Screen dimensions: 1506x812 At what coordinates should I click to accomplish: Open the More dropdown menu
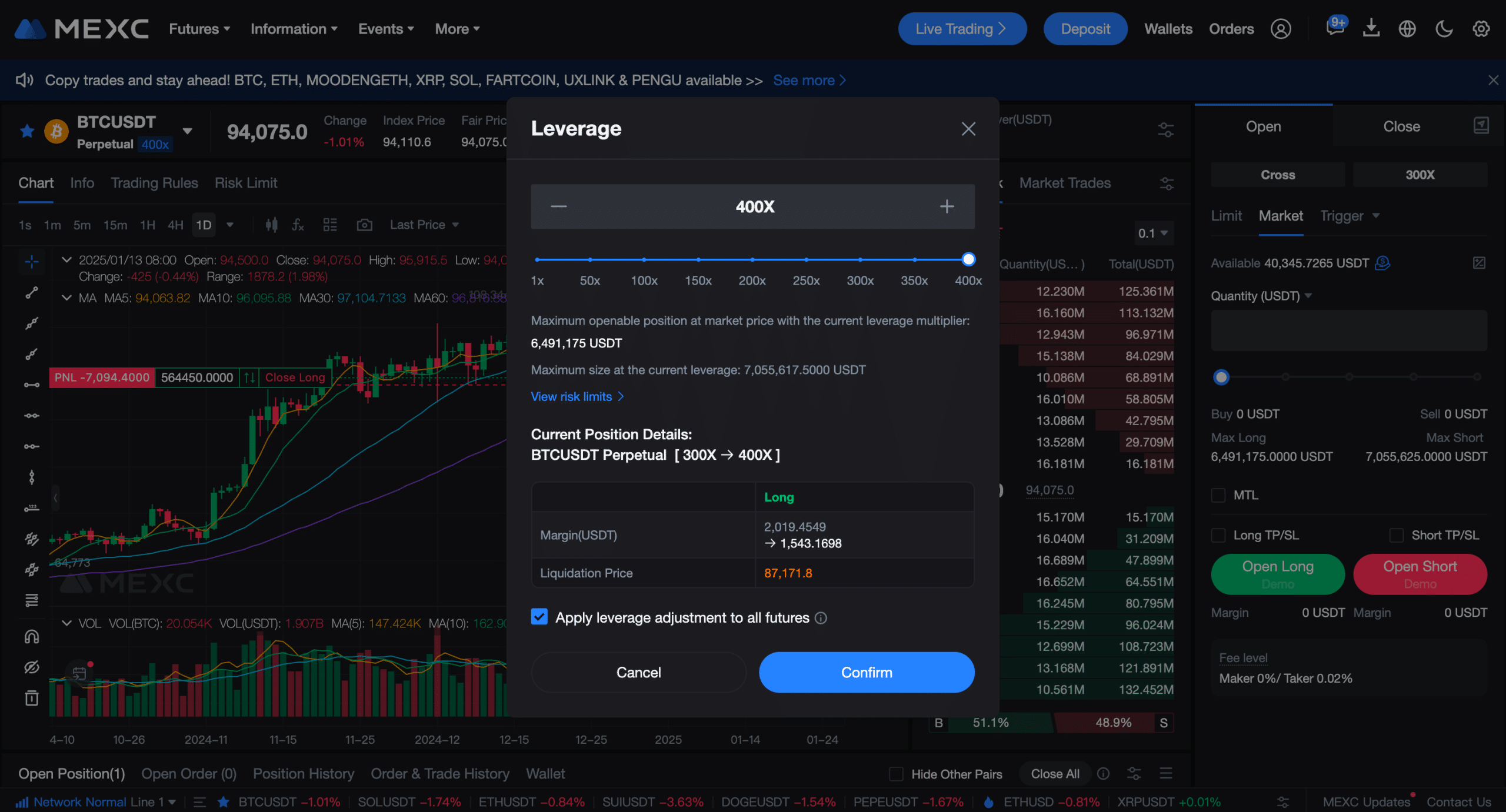pos(458,29)
